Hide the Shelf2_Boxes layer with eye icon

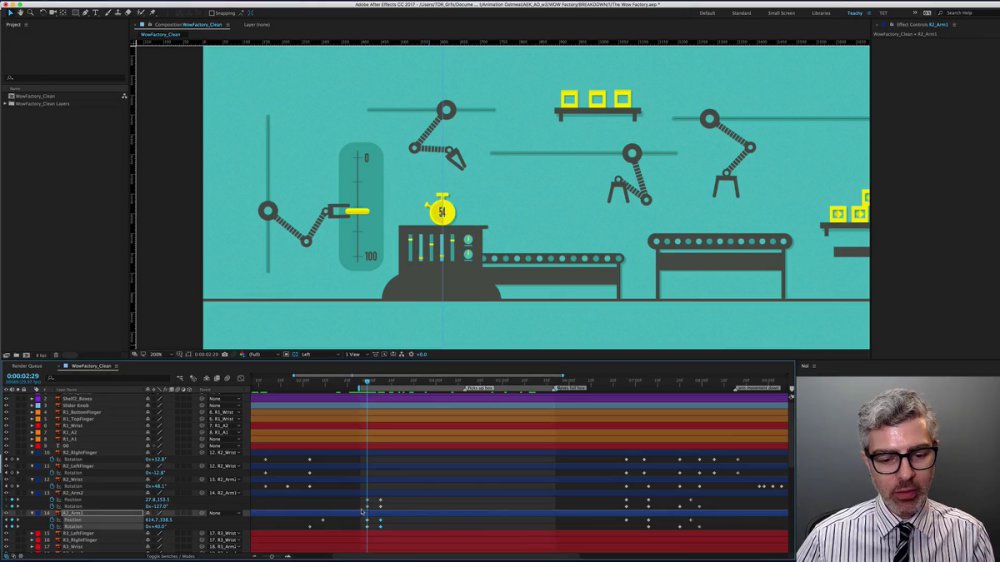(x=6, y=399)
